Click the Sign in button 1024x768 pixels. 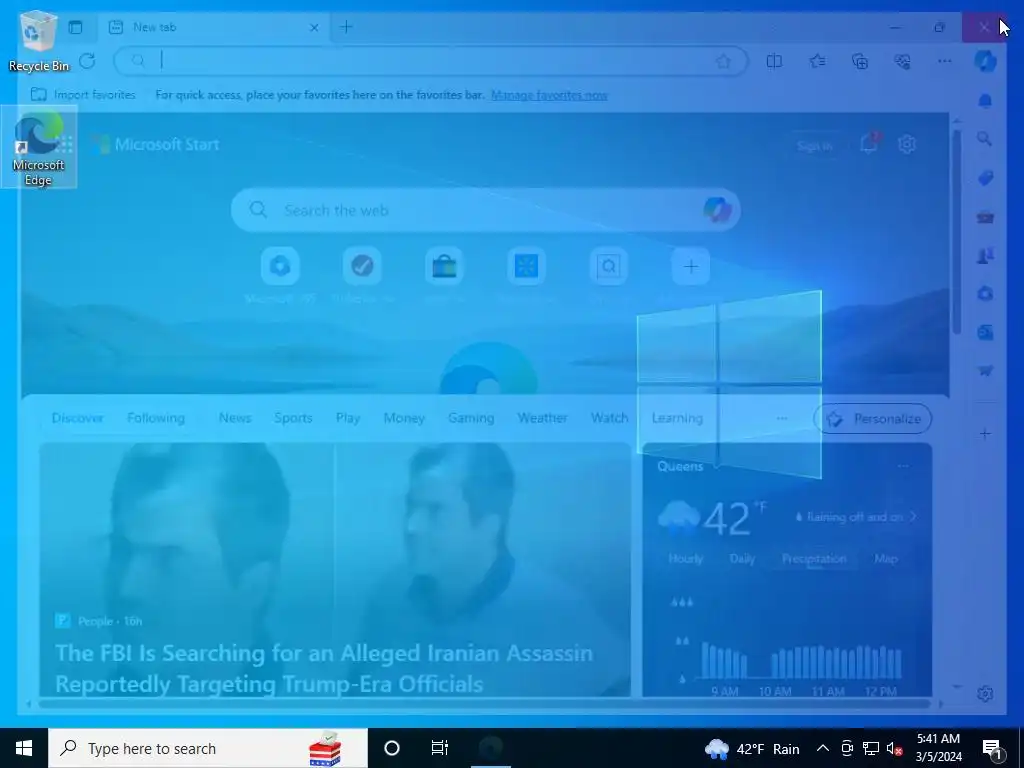[814, 146]
